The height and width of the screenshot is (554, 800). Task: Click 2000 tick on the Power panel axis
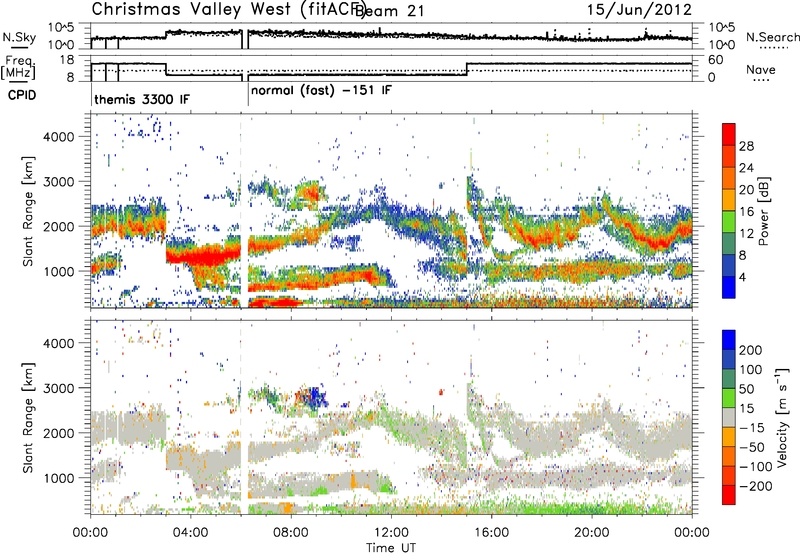(x=58, y=226)
